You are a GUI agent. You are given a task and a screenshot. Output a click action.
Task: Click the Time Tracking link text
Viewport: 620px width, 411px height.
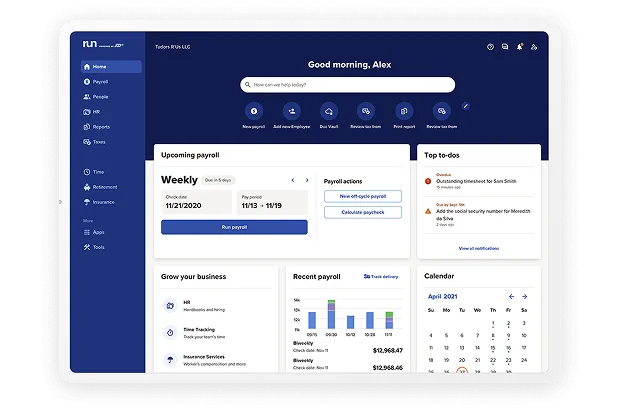click(199, 330)
